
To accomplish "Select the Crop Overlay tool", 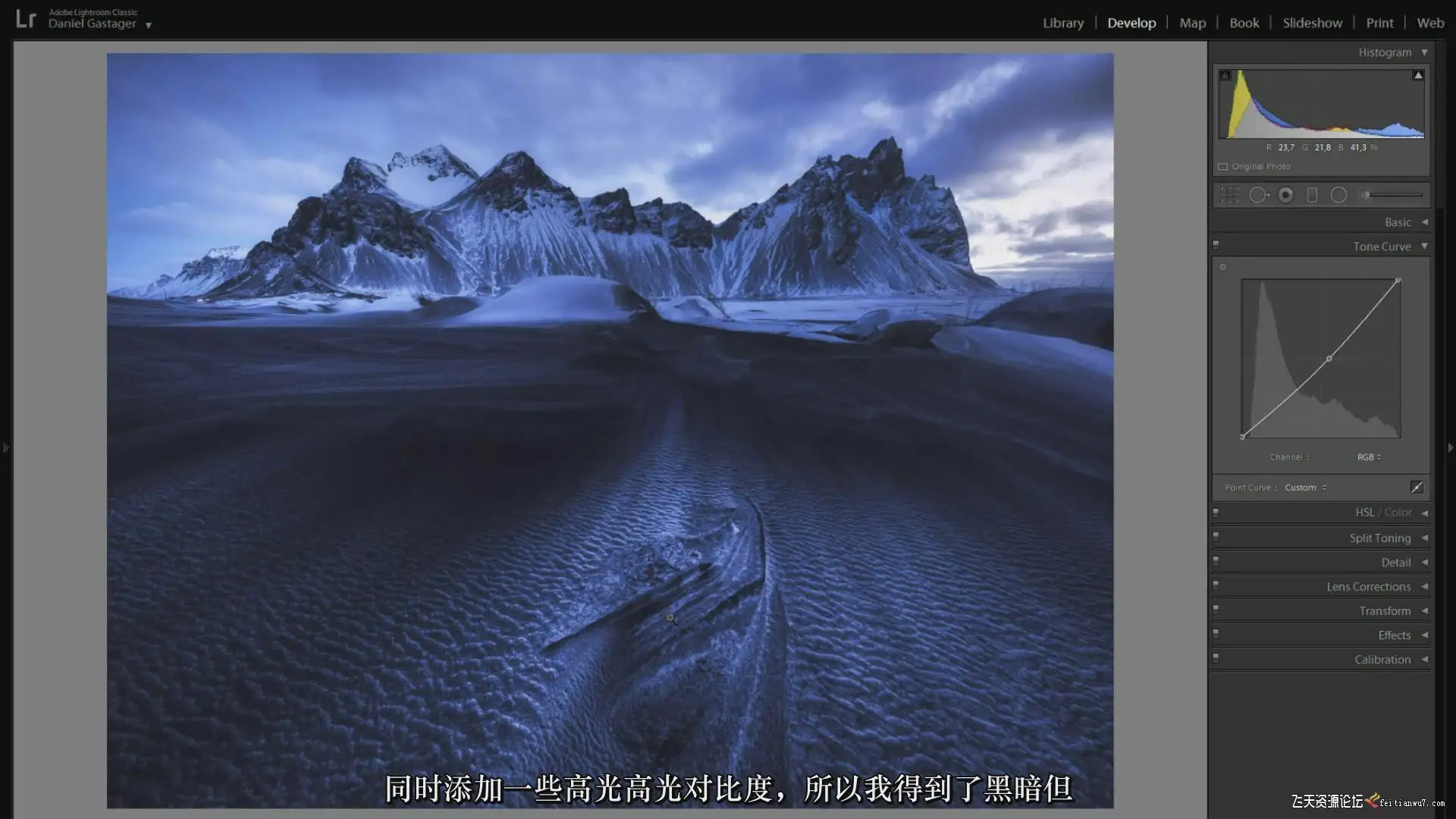I will point(1230,195).
